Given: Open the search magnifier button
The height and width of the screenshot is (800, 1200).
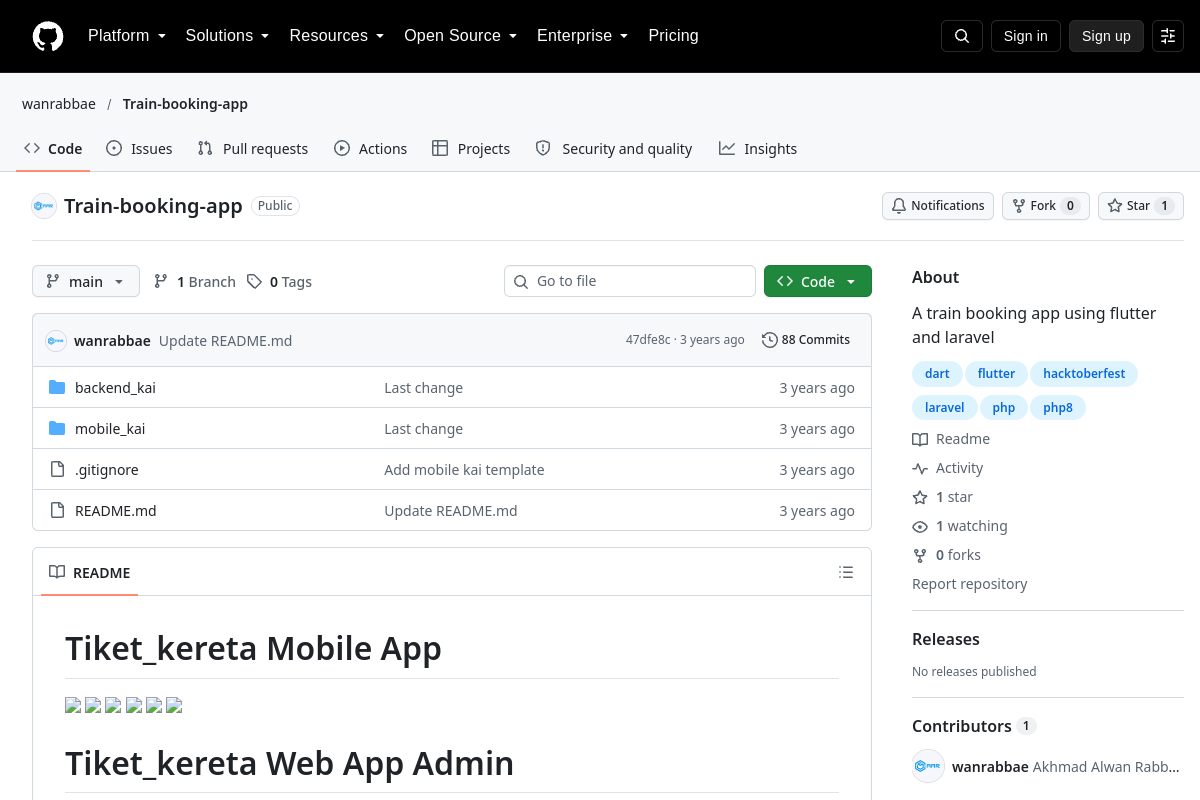Looking at the screenshot, I should click(x=962, y=36).
